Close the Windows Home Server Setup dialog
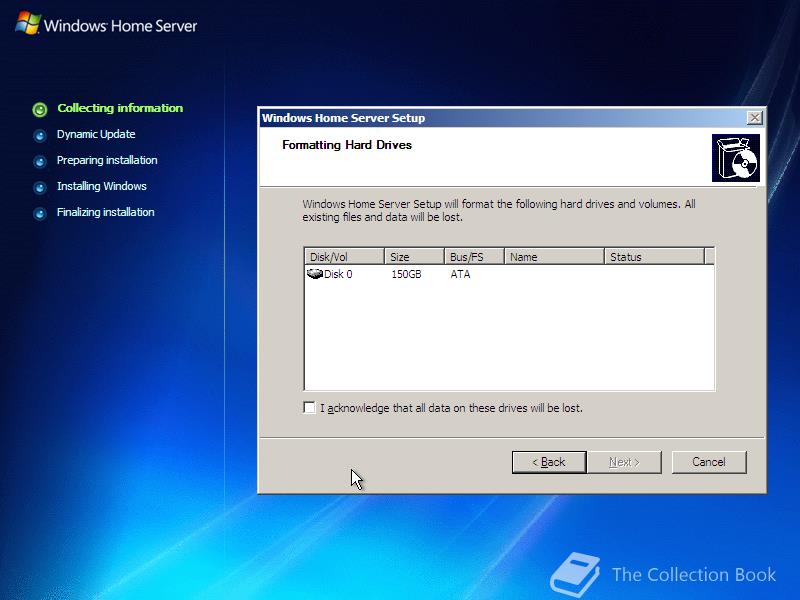Screen dimensions: 800x600 (x=755, y=118)
